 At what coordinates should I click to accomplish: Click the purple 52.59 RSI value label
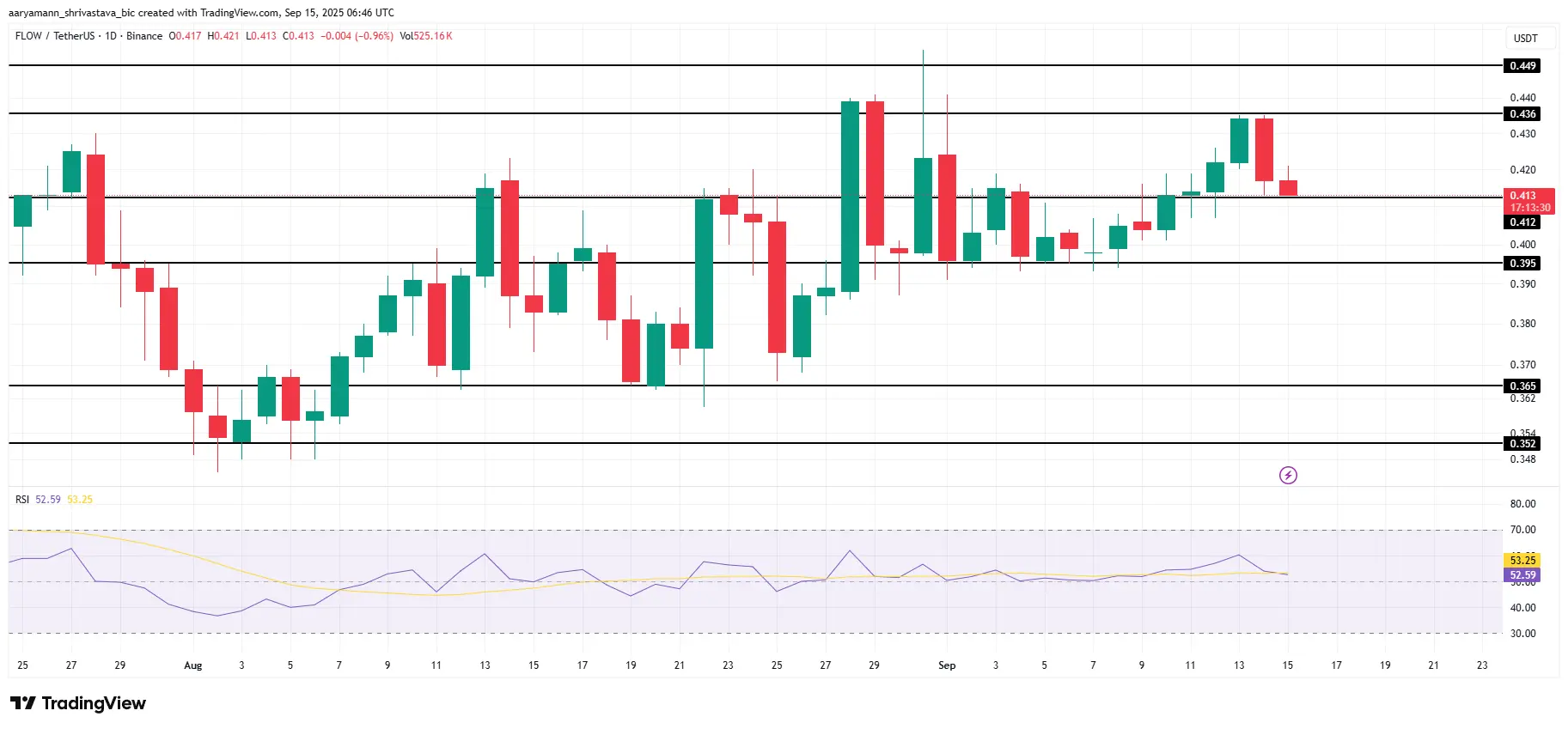pos(1523,575)
